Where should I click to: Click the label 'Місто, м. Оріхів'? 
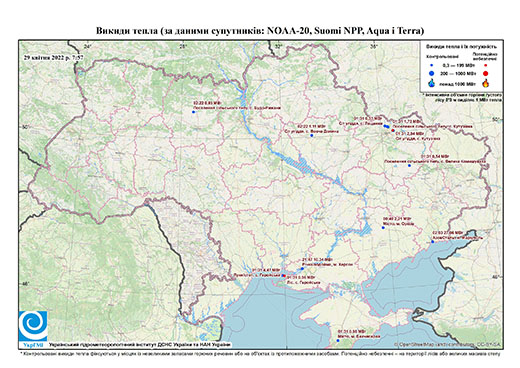(399, 224)
